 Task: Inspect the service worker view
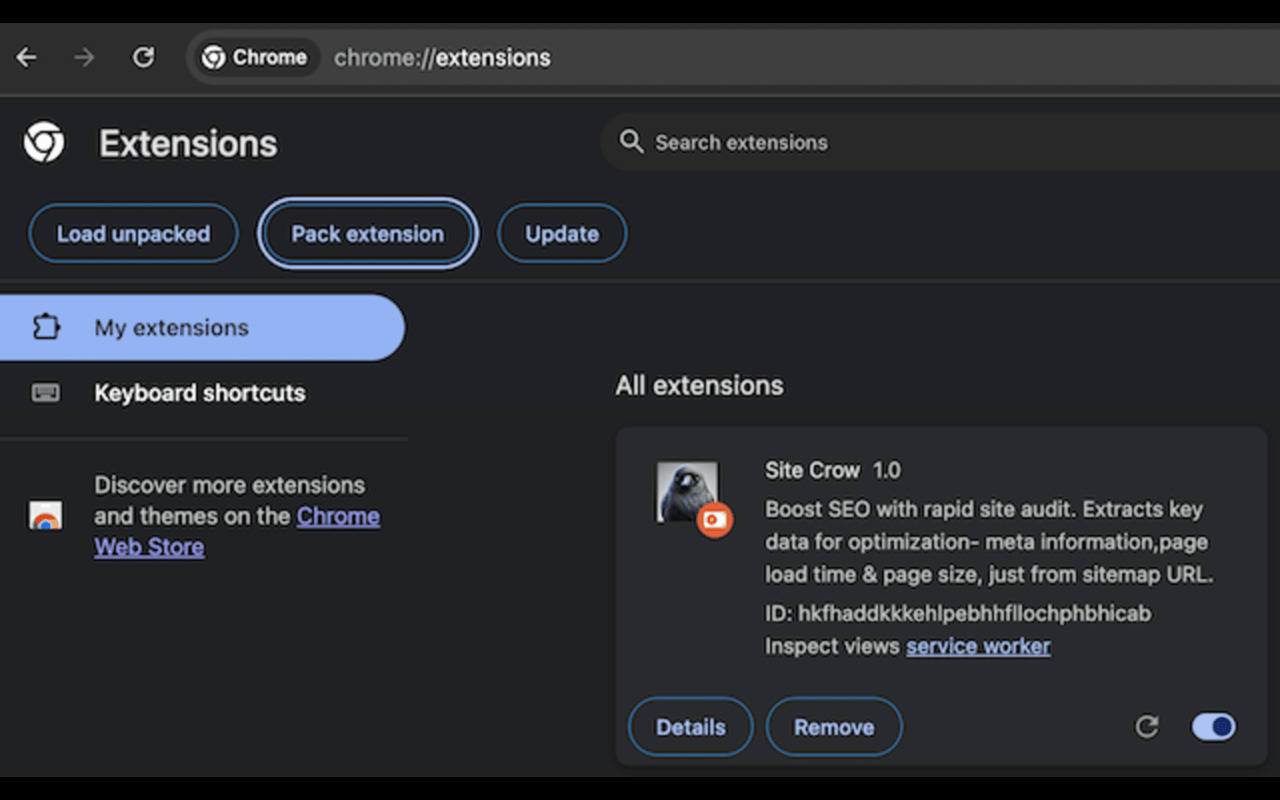coord(978,646)
